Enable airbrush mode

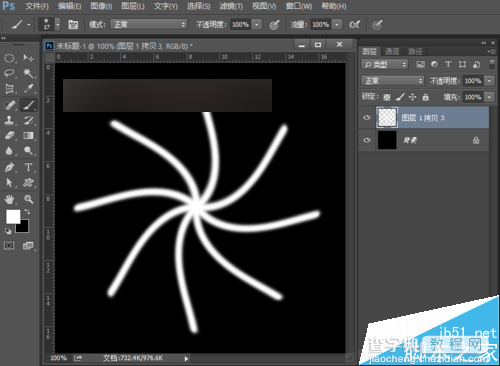tap(354, 24)
